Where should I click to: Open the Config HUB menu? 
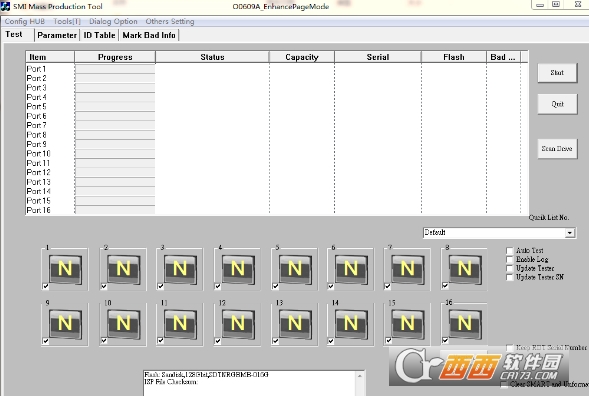tap(25, 21)
